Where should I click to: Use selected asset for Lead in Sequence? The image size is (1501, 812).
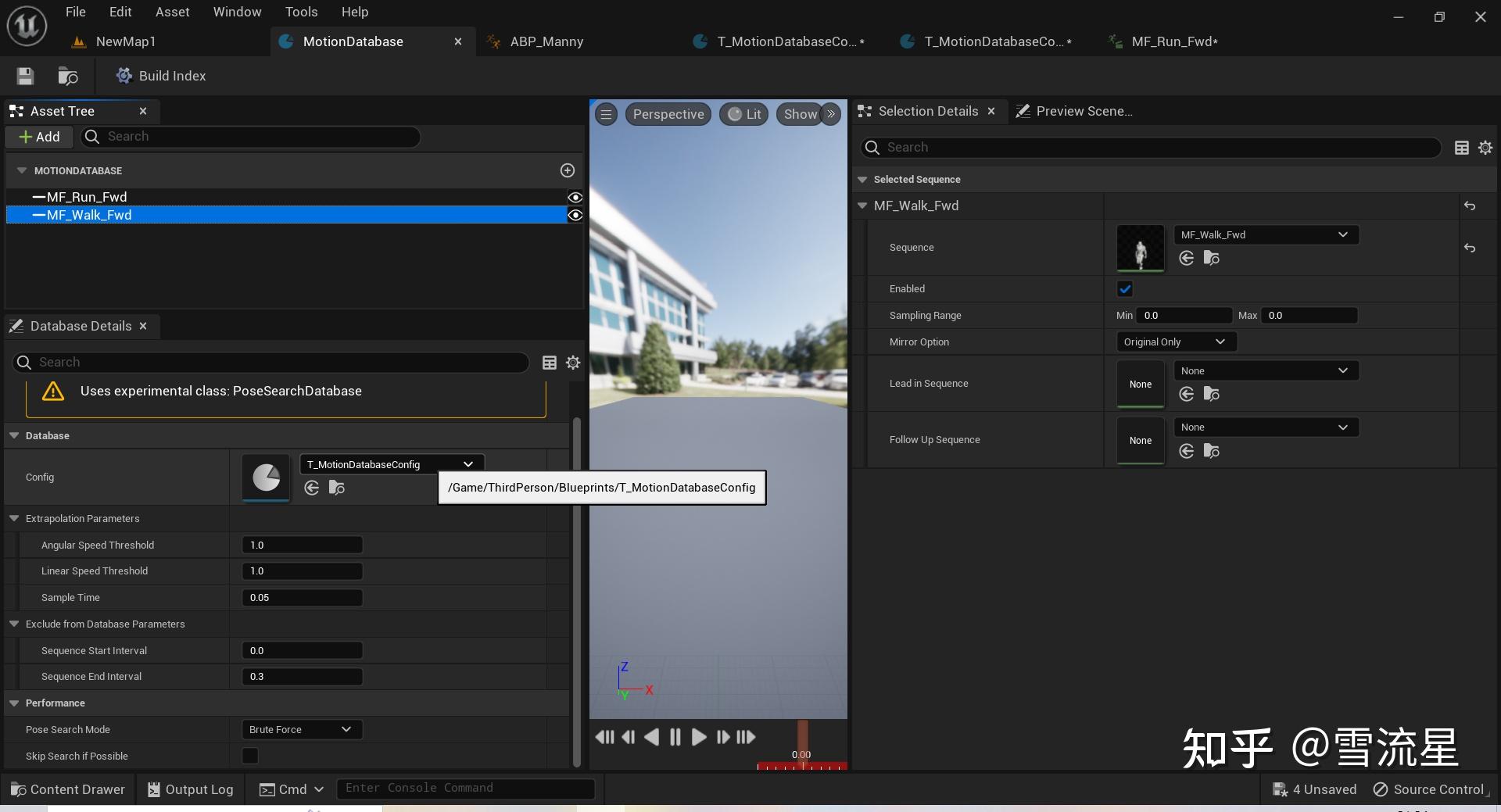pyautogui.click(x=1186, y=394)
